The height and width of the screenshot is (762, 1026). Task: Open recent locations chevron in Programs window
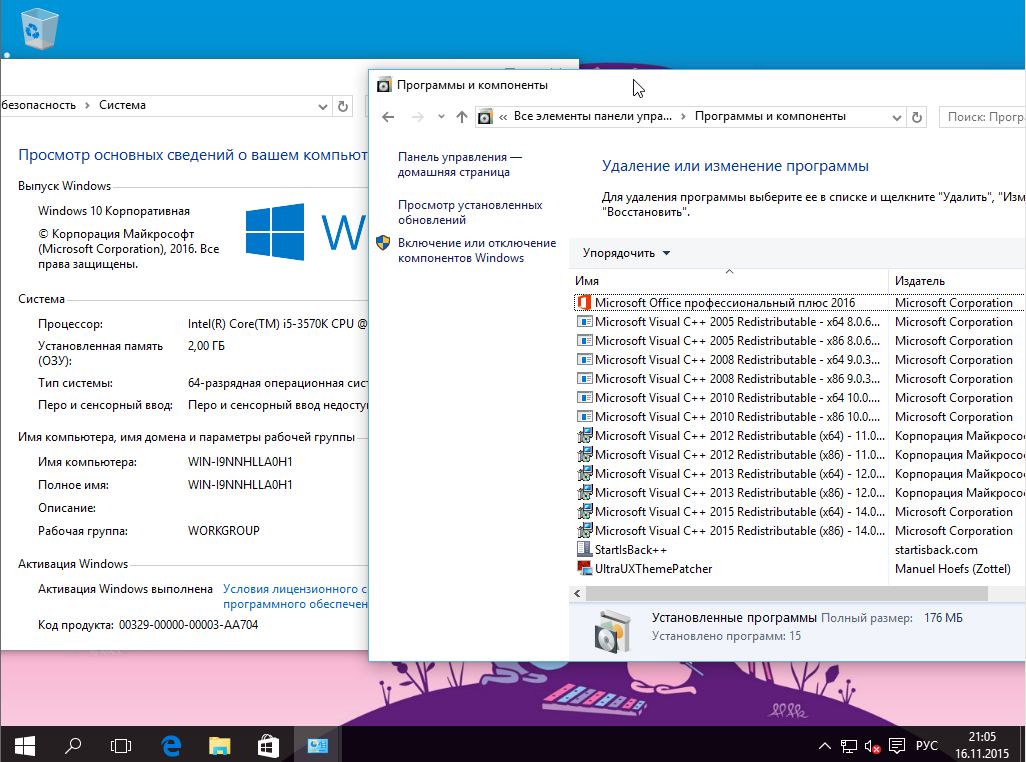click(441, 117)
